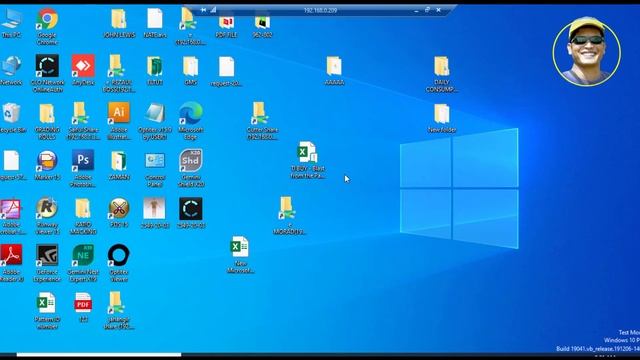
Task: Click the horizontal scrollbar at the bottom
Action: (x=99, y=355)
